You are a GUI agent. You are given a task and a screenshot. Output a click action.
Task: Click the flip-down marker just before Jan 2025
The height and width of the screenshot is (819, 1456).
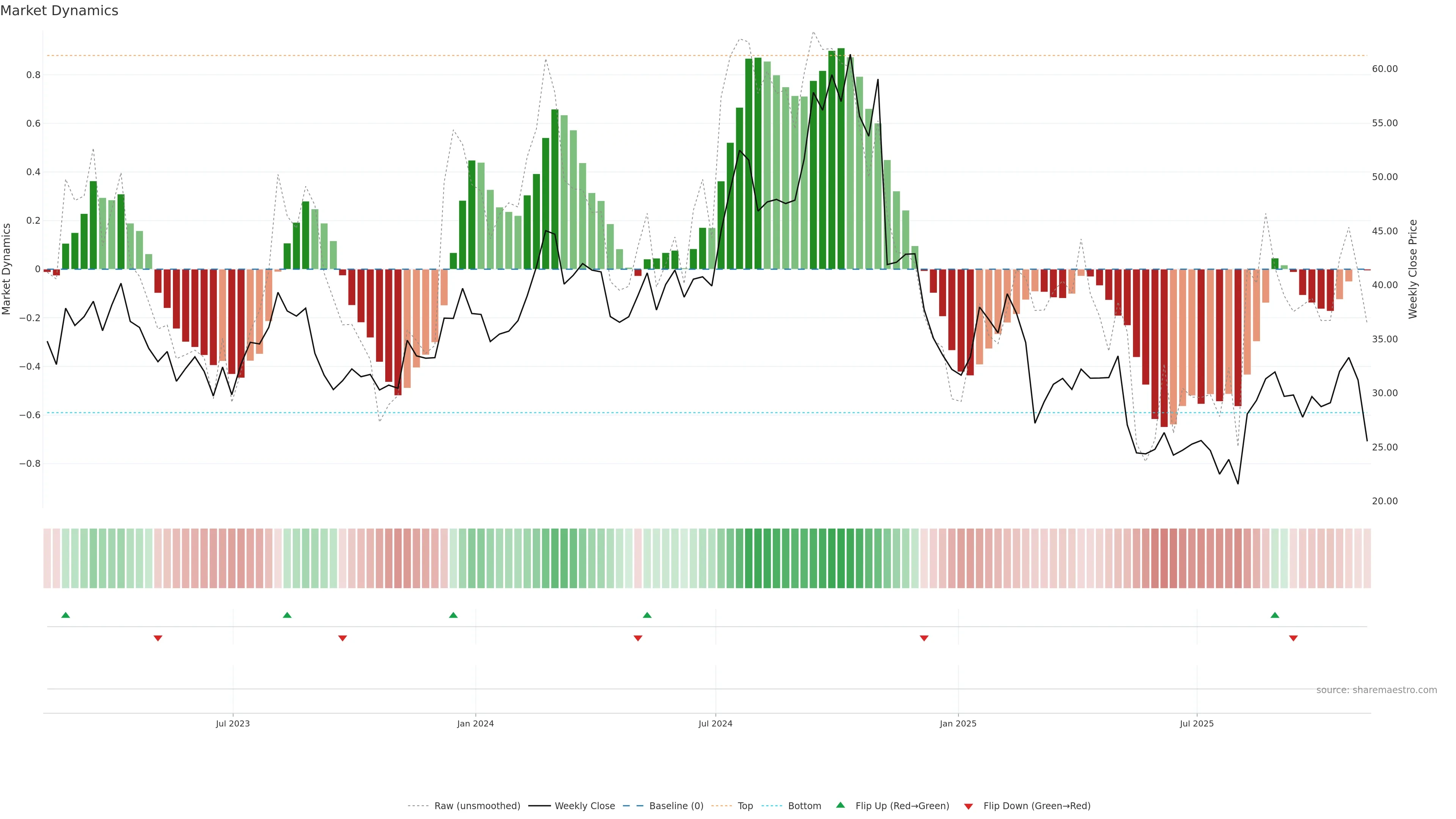click(924, 638)
